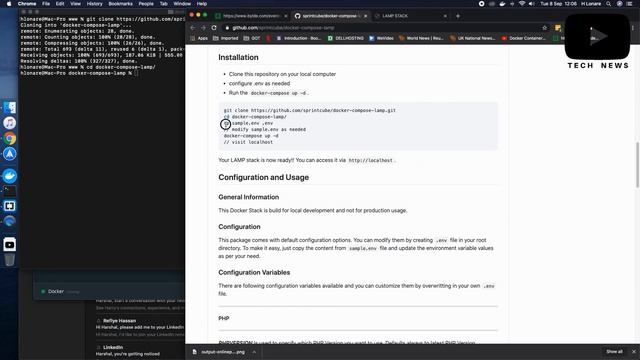Viewport: 640px width, 360px height.
Task: Open the View menu
Action: 76,4
